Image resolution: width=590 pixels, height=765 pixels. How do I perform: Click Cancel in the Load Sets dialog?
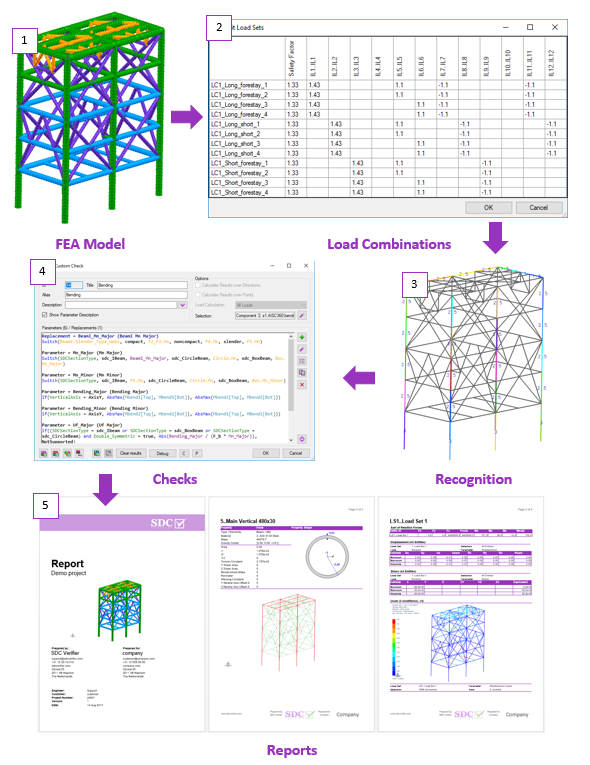tap(539, 207)
